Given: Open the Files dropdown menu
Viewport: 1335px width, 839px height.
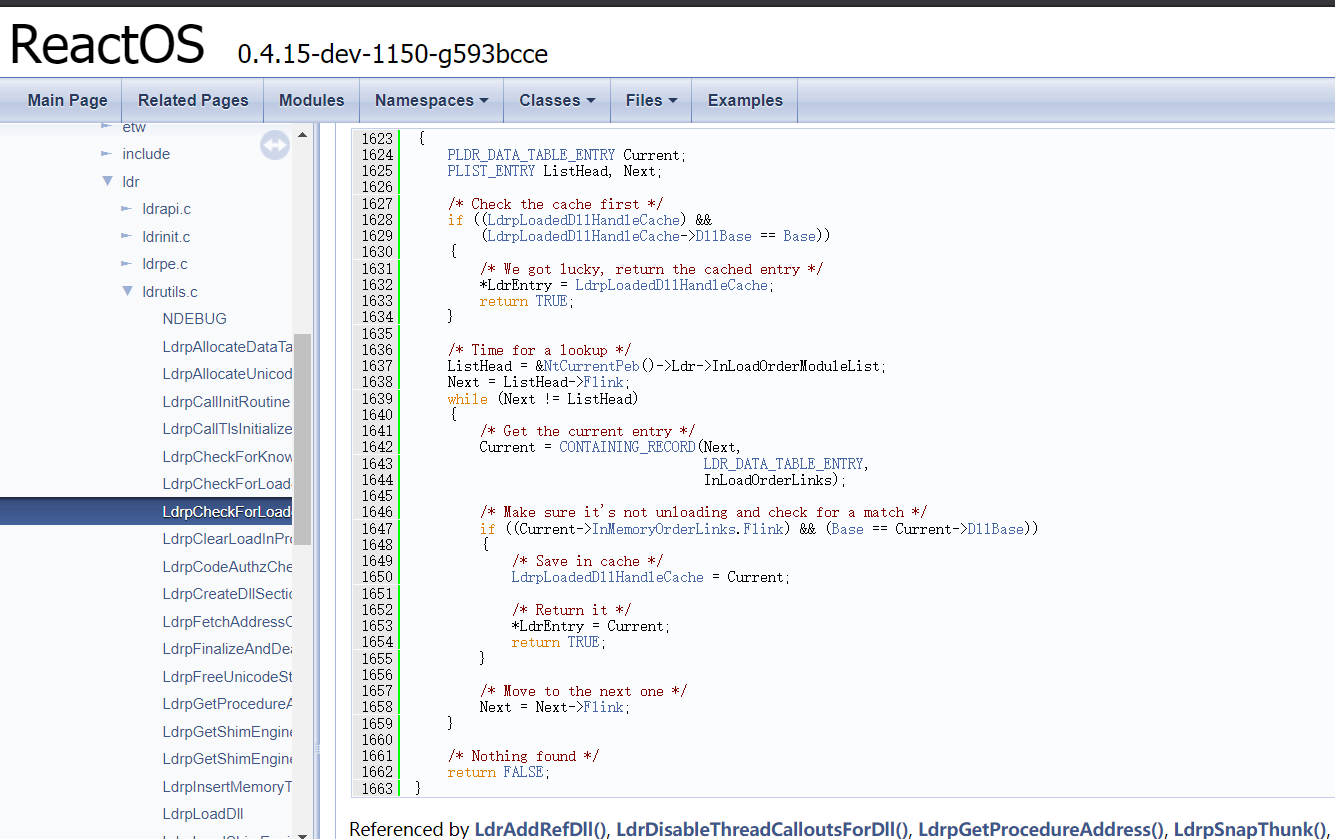Looking at the screenshot, I should click(651, 100).
